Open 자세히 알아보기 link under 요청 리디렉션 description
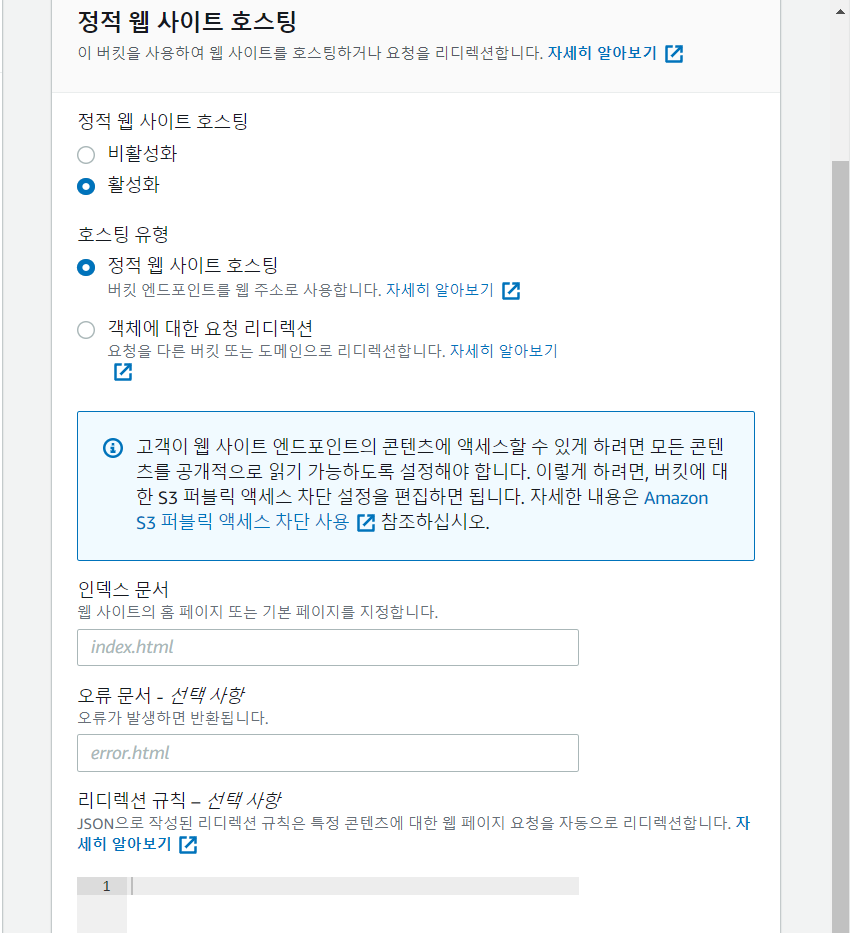 tap(503, 350)
